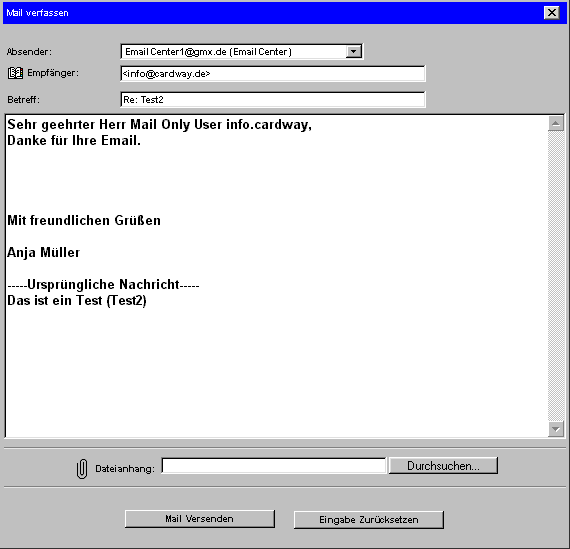Click the Dateianhang file path field

(273, 466)
